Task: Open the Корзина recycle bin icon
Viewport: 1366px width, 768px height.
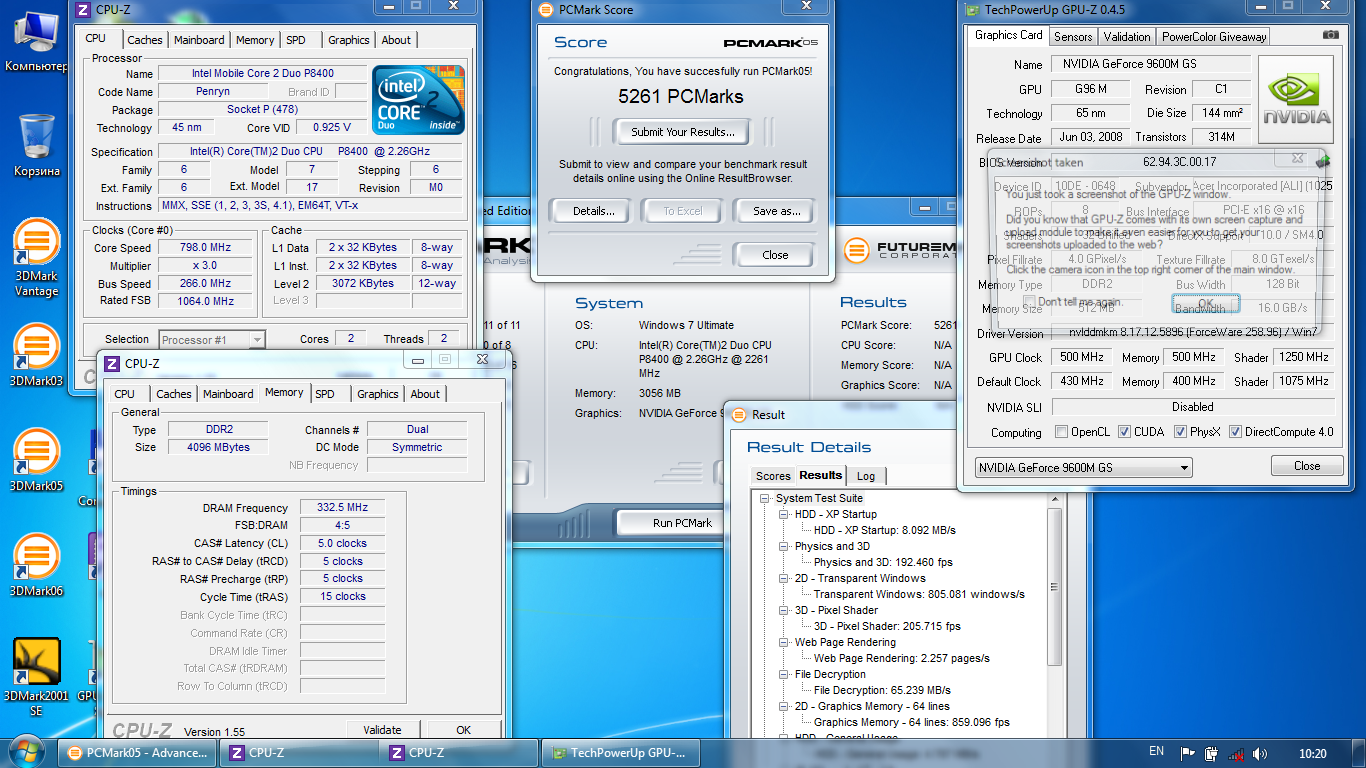Action: point(37,145)
